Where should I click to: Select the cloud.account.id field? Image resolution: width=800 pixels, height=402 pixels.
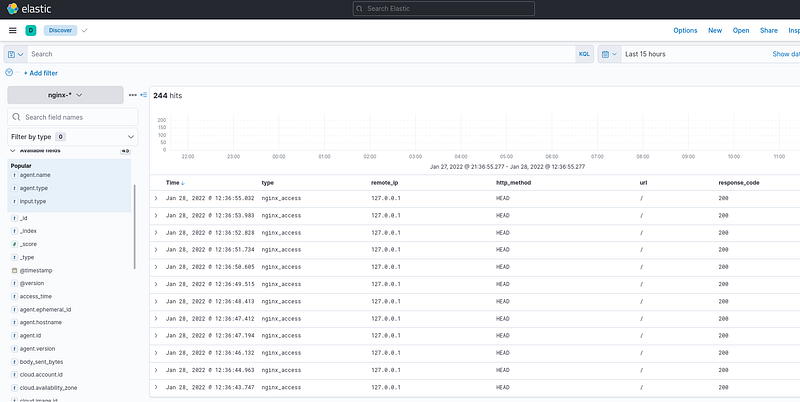(41, 375)
